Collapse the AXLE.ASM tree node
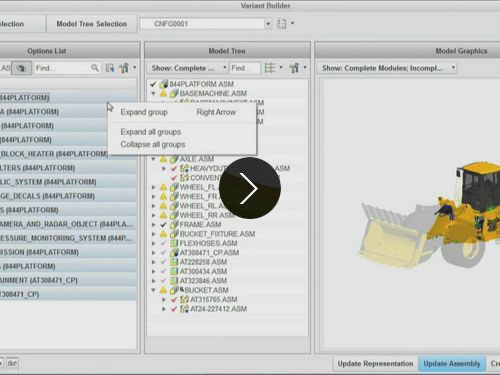This screenshot has height=375, width=500. point(153,159)
